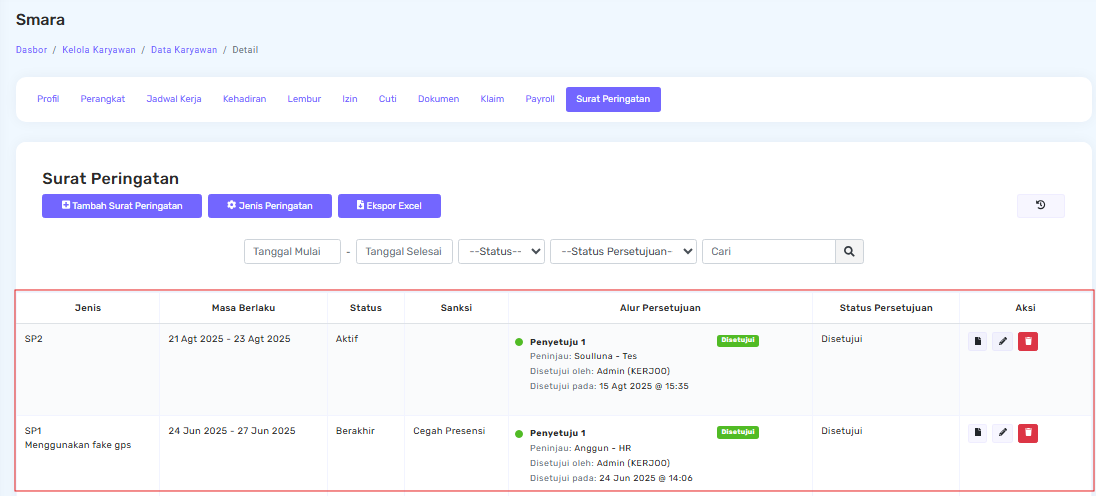This screenshot has width=1096, height=496.
Task: Click the Tanggal Mulai date field
Action: 292,252
